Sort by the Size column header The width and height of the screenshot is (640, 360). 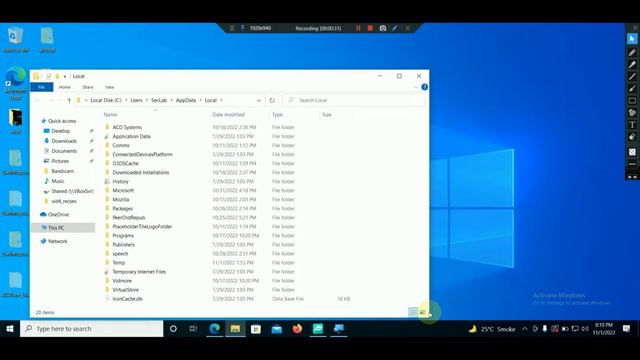click(327, 115)
